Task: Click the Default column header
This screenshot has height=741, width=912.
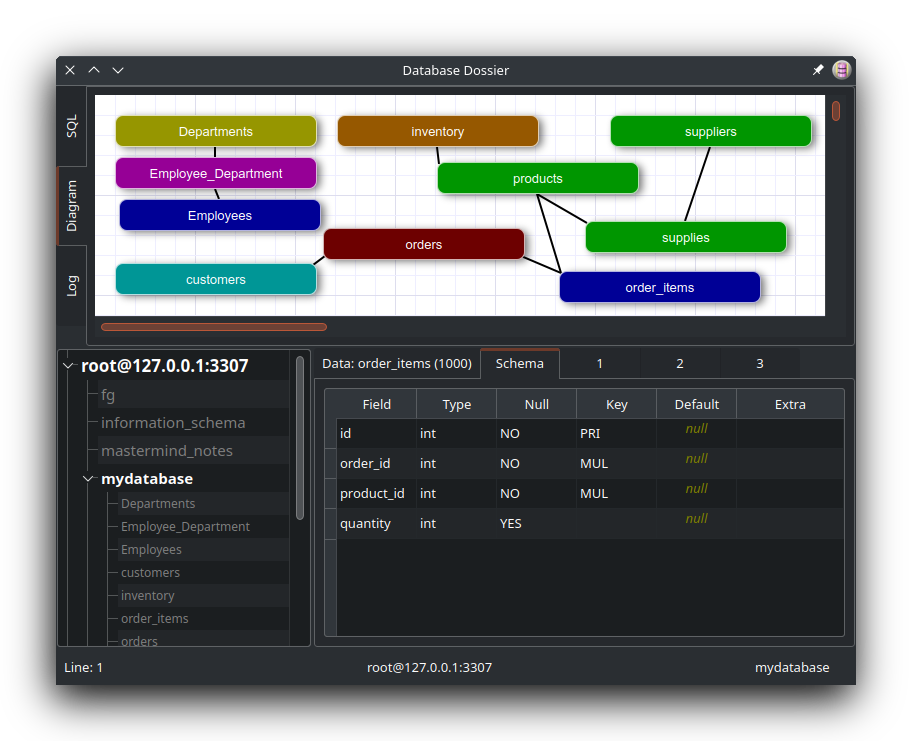Action: pos(696,404)
